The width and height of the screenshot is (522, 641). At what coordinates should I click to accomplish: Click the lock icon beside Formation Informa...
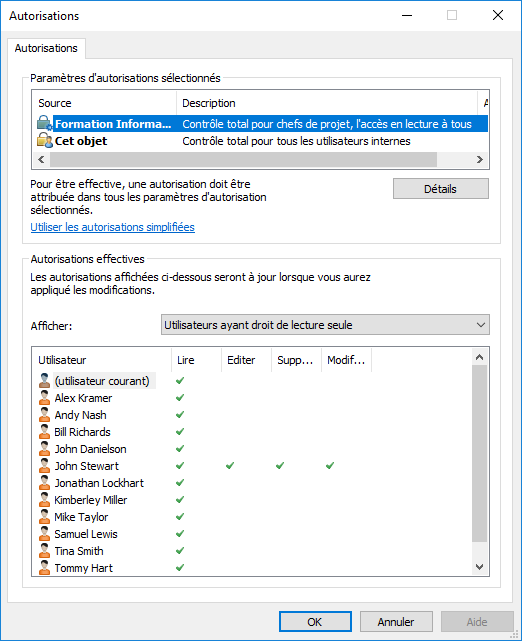[x=45, y=123]
